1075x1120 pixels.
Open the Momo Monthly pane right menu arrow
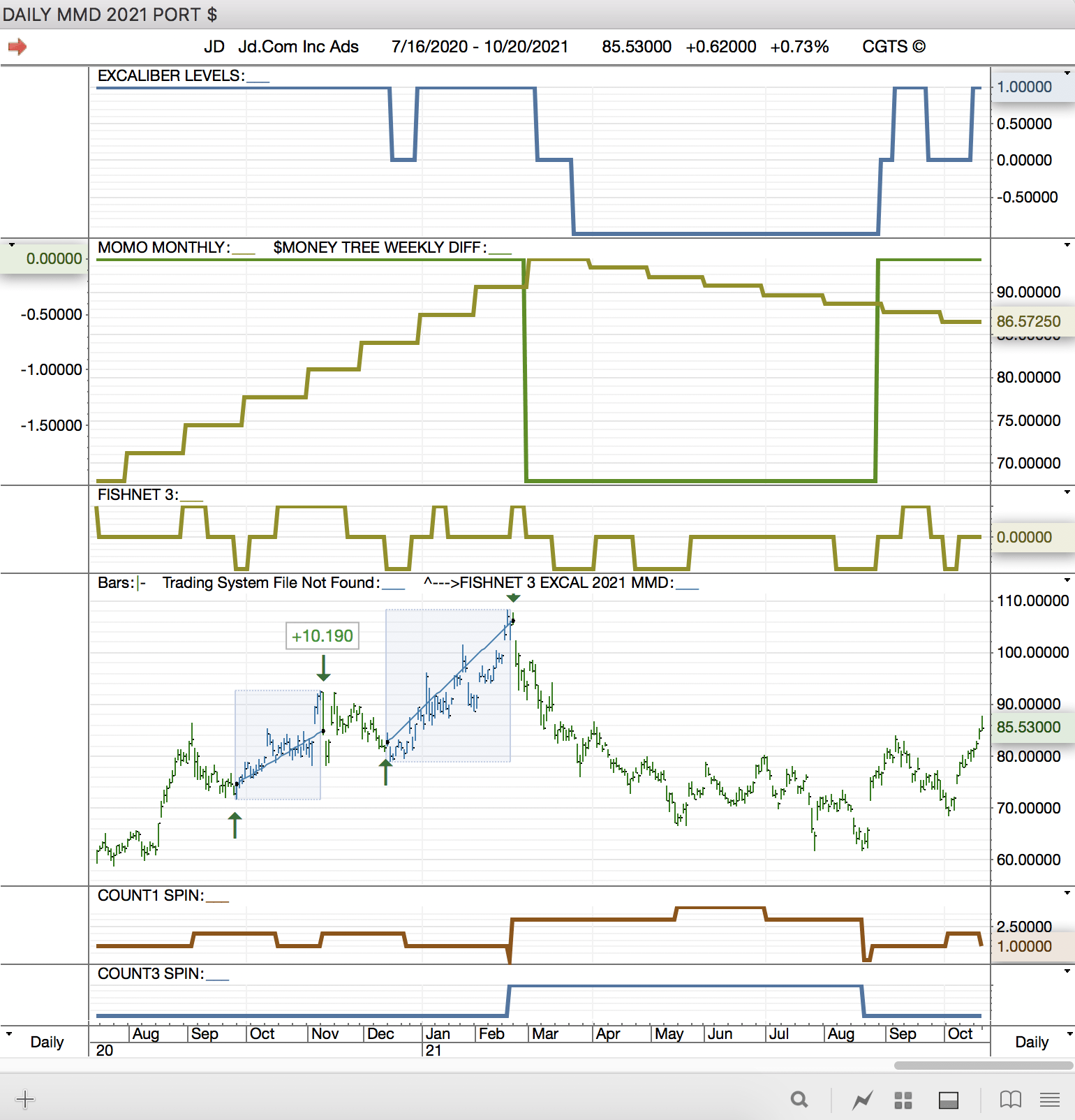coord(1067,245)
